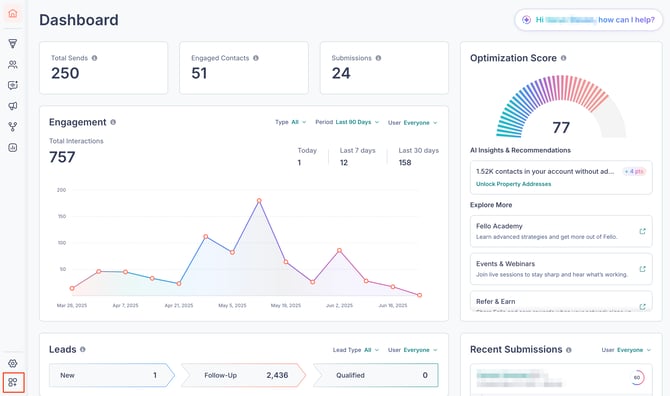Open the megaphone campaigns icon
670x396 pixels.
tap(13, 106)
